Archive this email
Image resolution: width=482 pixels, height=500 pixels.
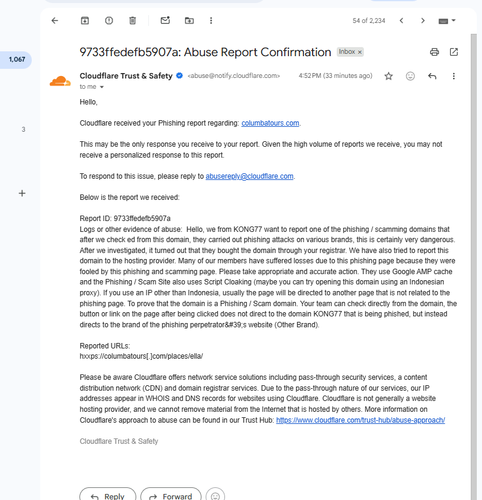tap(85, 21)
